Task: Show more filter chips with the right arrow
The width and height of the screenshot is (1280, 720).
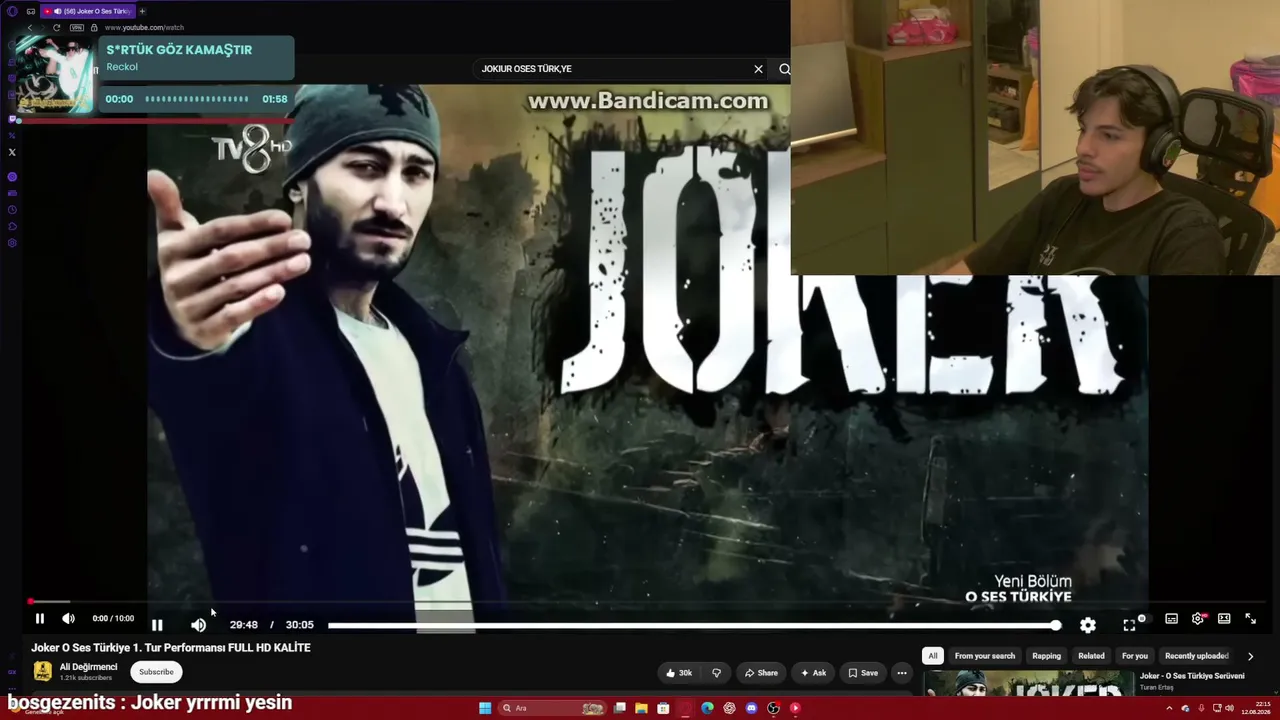Action: coord(1250,656)
